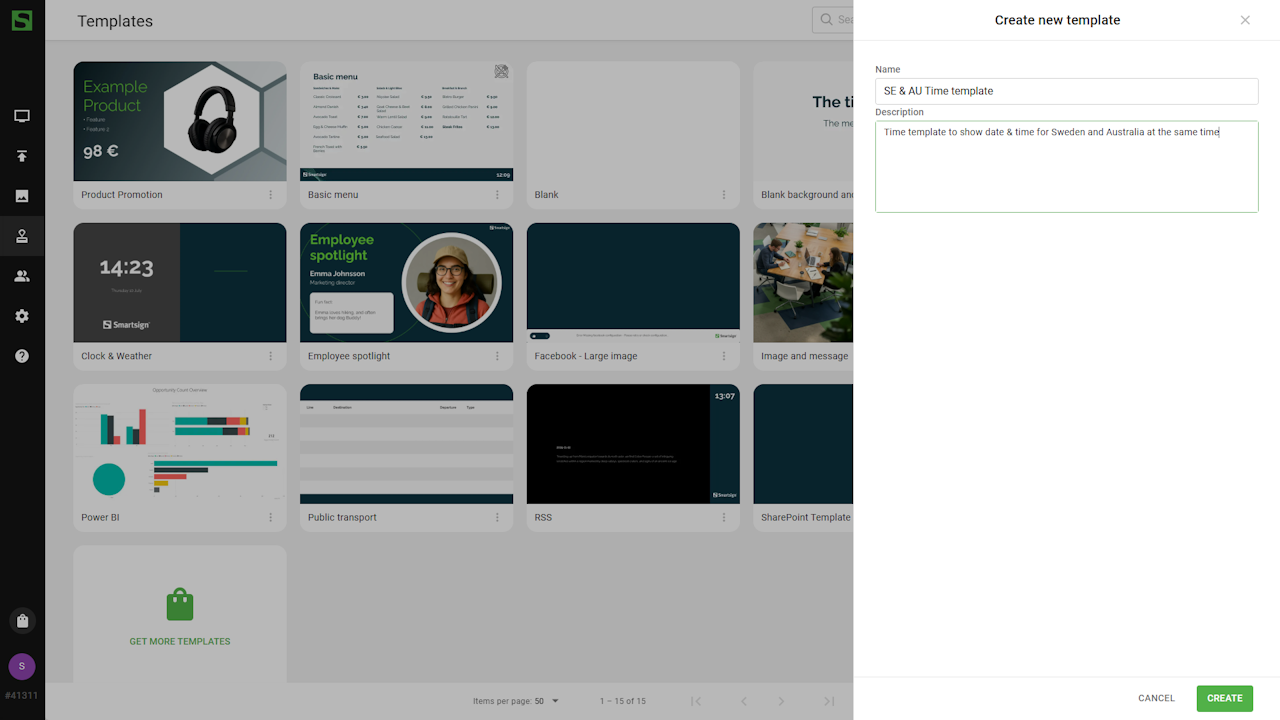
Task: Select the Templates stamp icon in sidebar
Action: [x=22, y=236]
